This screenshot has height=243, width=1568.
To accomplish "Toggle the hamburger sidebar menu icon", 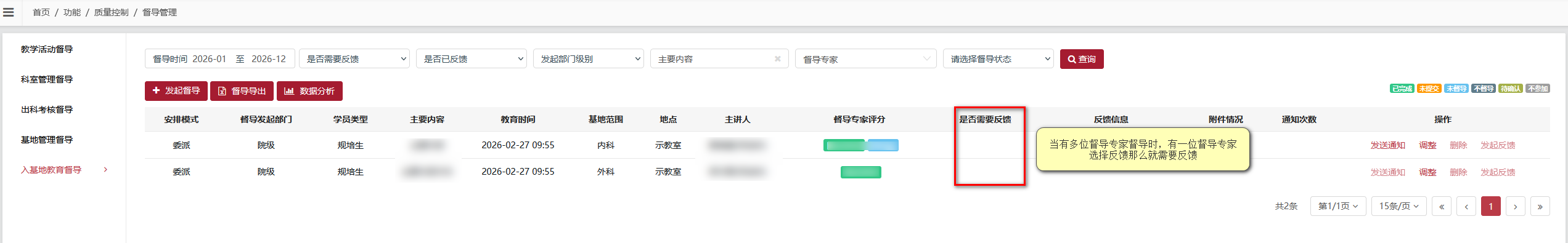I will 9,12.
